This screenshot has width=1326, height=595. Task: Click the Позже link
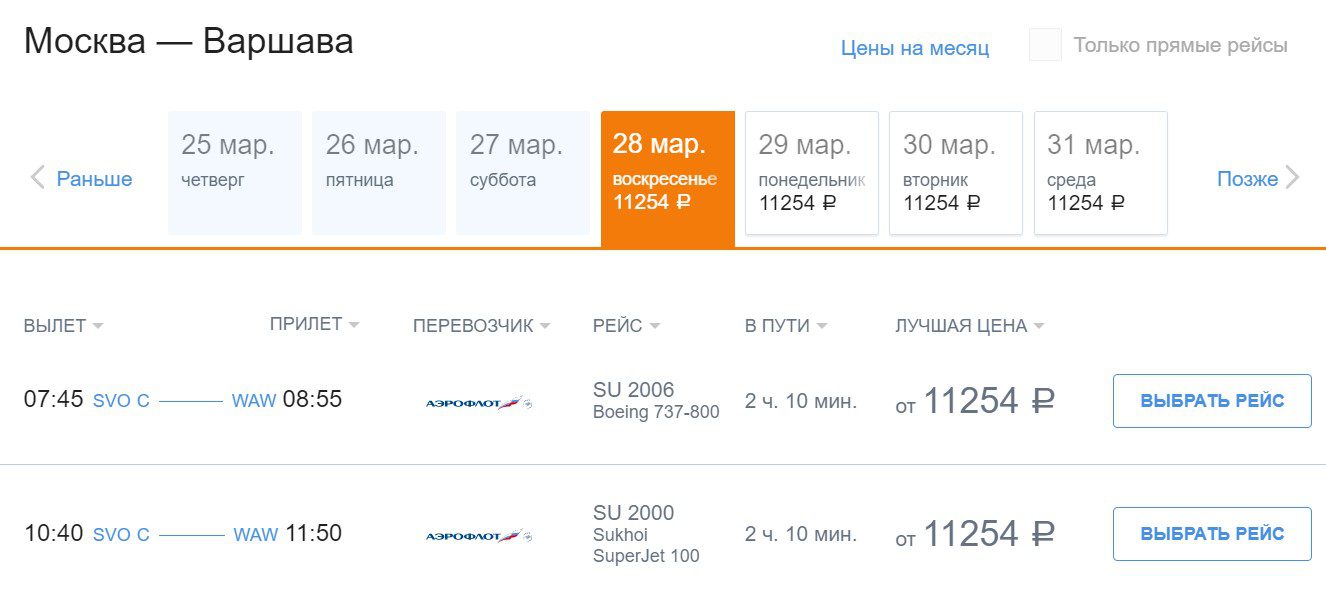[1247, 179]
